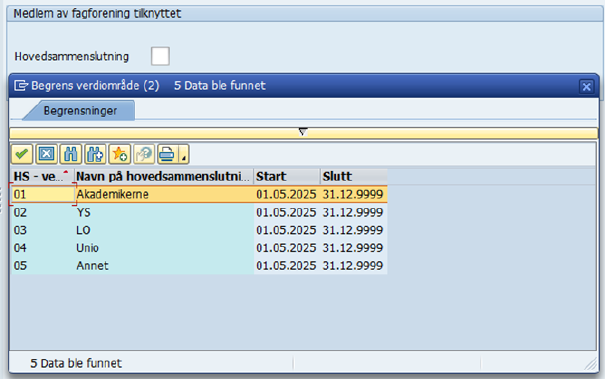Viewport: 605px width, 379px height.
Task: Switch to the Begrensninger tab
Action: pos(80,111)
